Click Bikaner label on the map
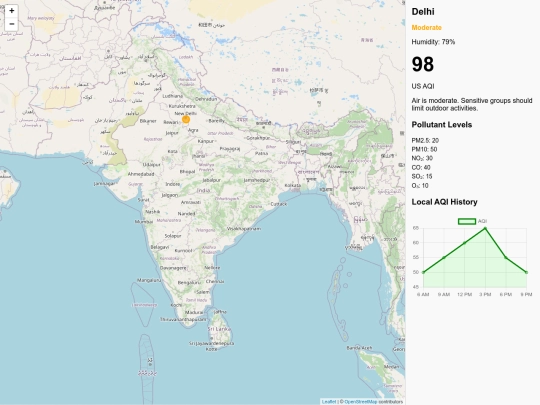The width and height of the screenshot is (540, 405). pos(148,121)
